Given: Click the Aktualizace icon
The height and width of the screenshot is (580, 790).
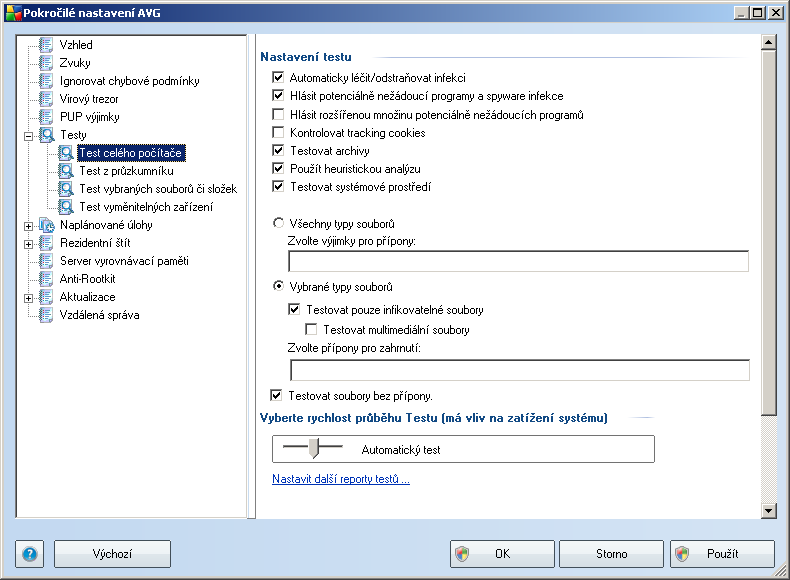Looking at the screenshot, I should point(46,297).
